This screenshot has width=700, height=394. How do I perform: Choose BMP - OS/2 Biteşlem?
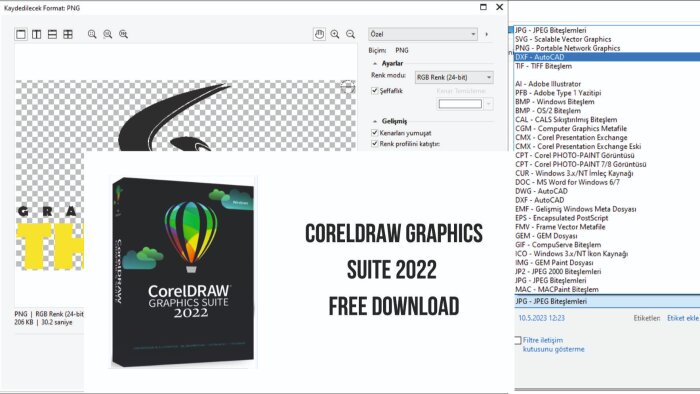tap(548, 111)
